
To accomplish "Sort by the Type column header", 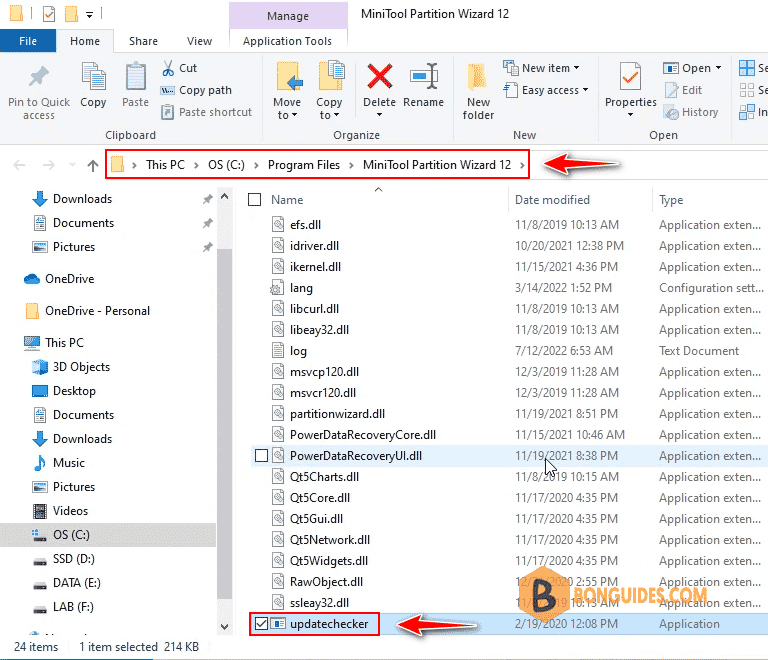I will [x=671, y=200].
